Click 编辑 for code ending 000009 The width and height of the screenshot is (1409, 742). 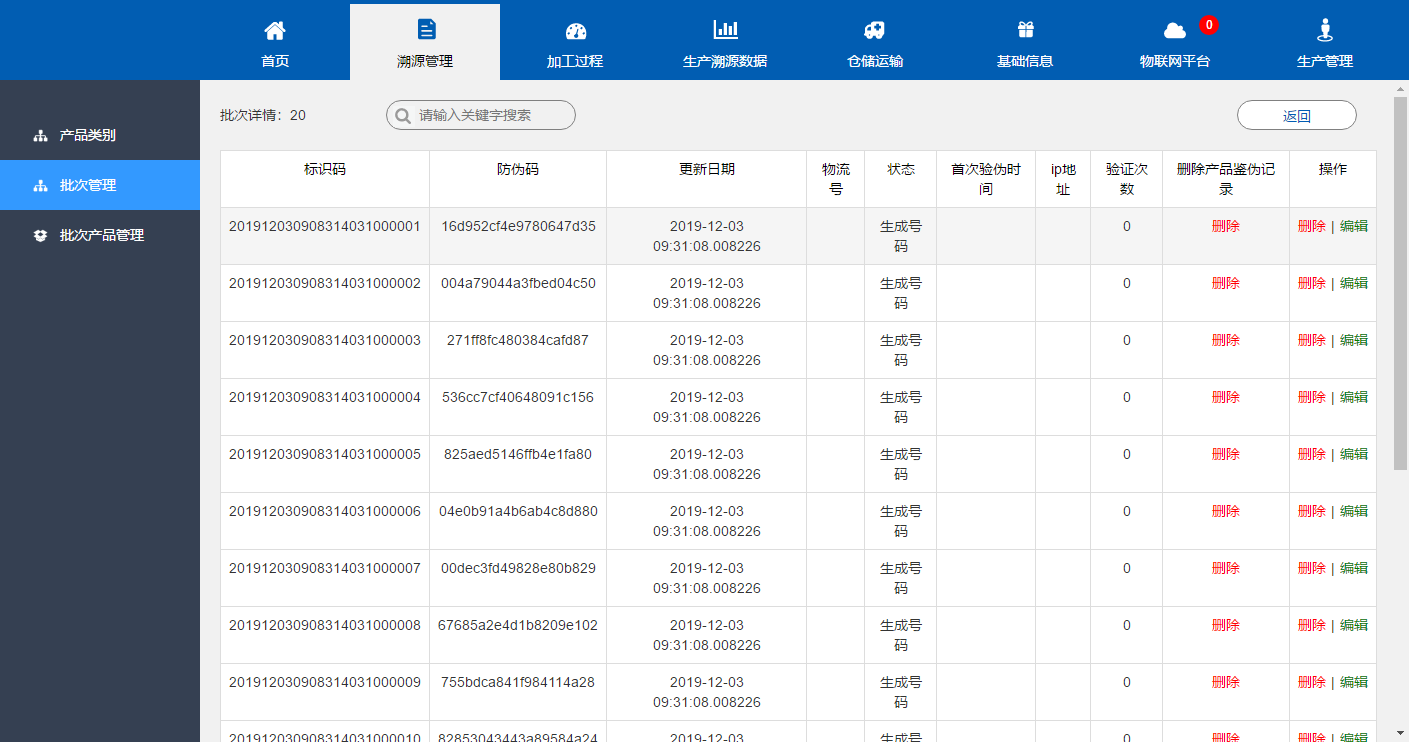click(x=1354, y=682)
